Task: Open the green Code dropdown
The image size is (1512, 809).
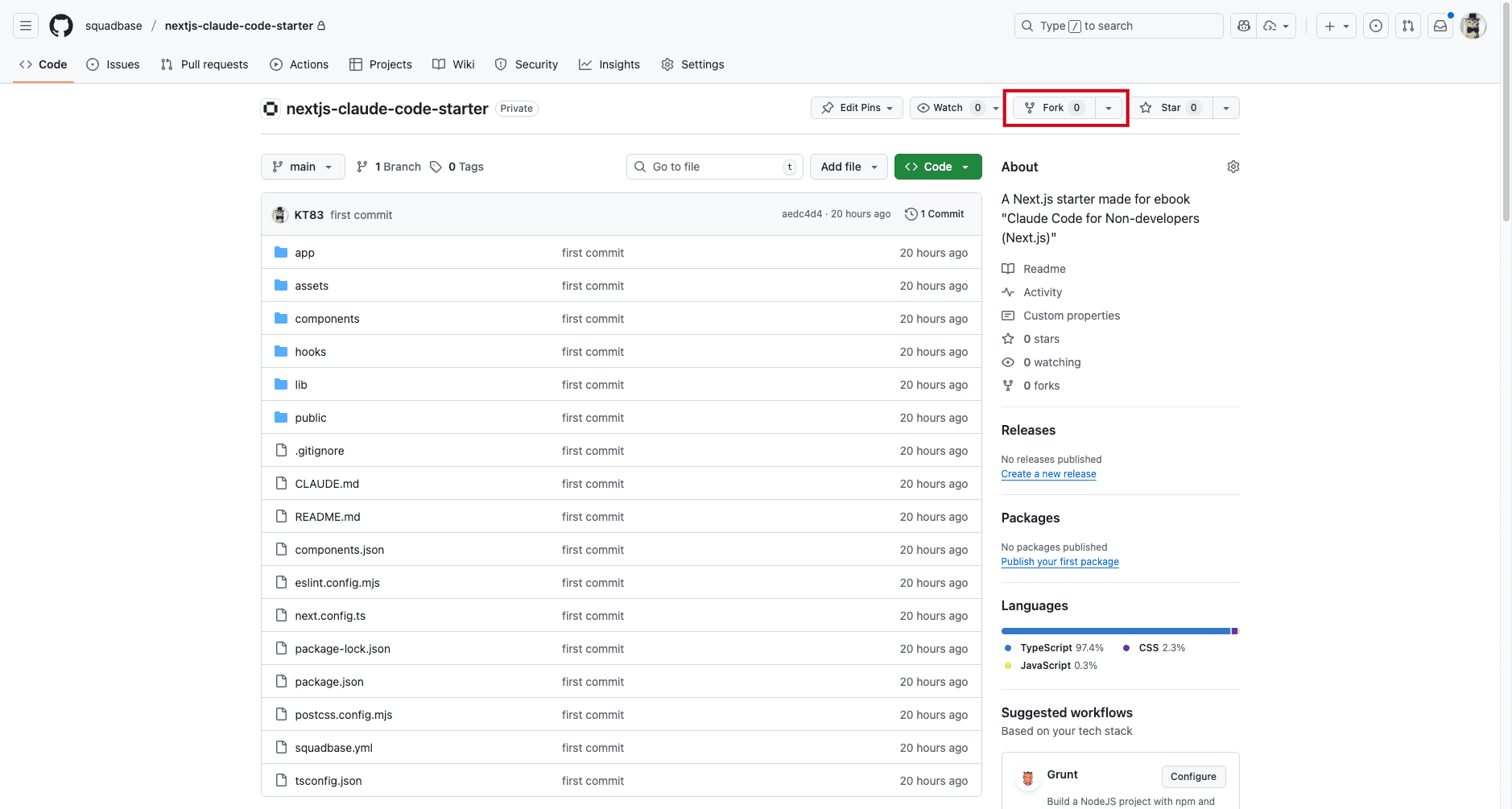Action: (x=937, y=167)
